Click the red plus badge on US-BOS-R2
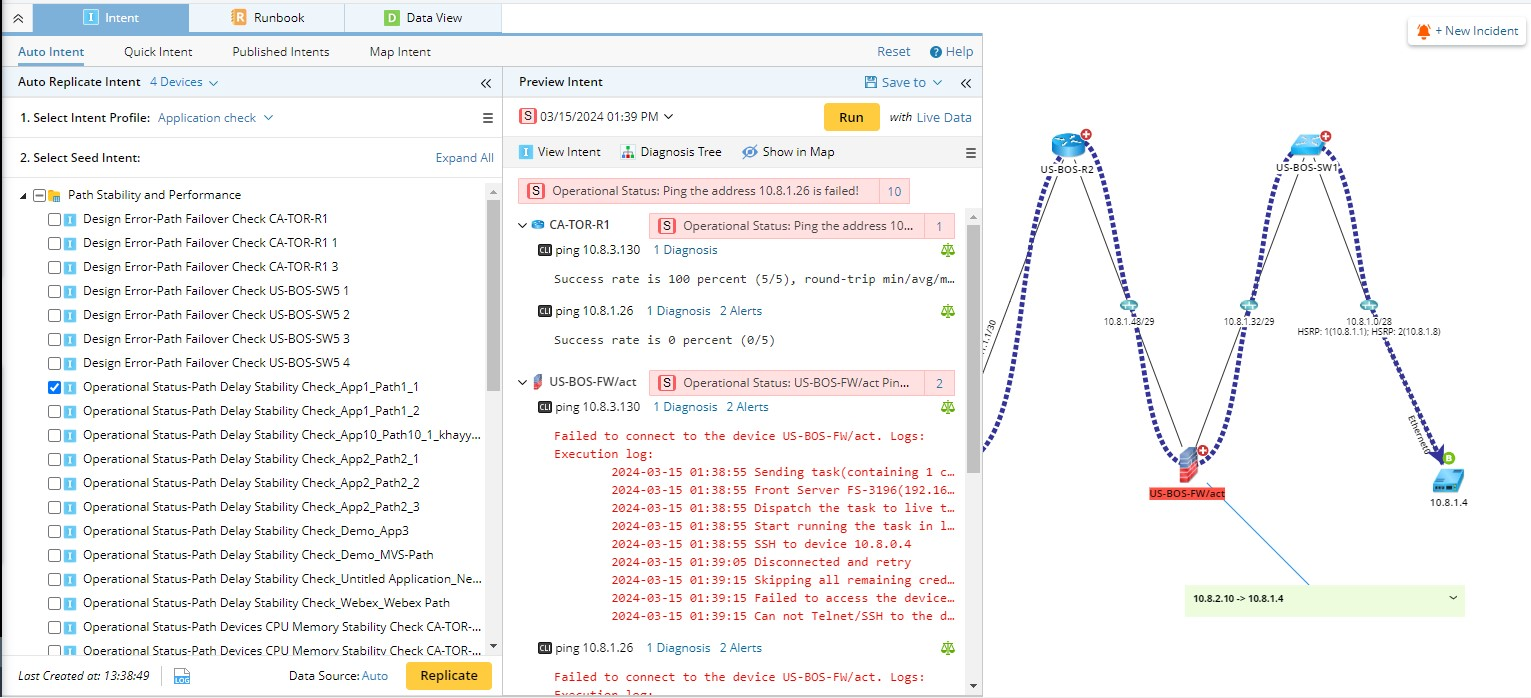This screenshot has height=698, width=1531. coord(1086,134)
